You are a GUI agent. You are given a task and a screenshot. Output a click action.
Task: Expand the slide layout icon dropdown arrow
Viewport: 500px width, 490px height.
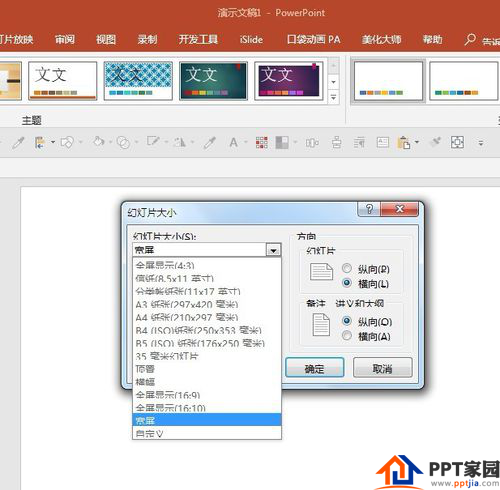pyautogui.click(x=295, y=143)
